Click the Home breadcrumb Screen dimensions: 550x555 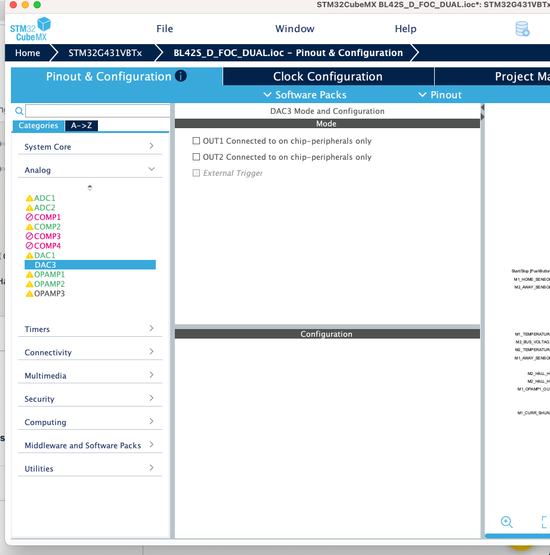(27, 53)
